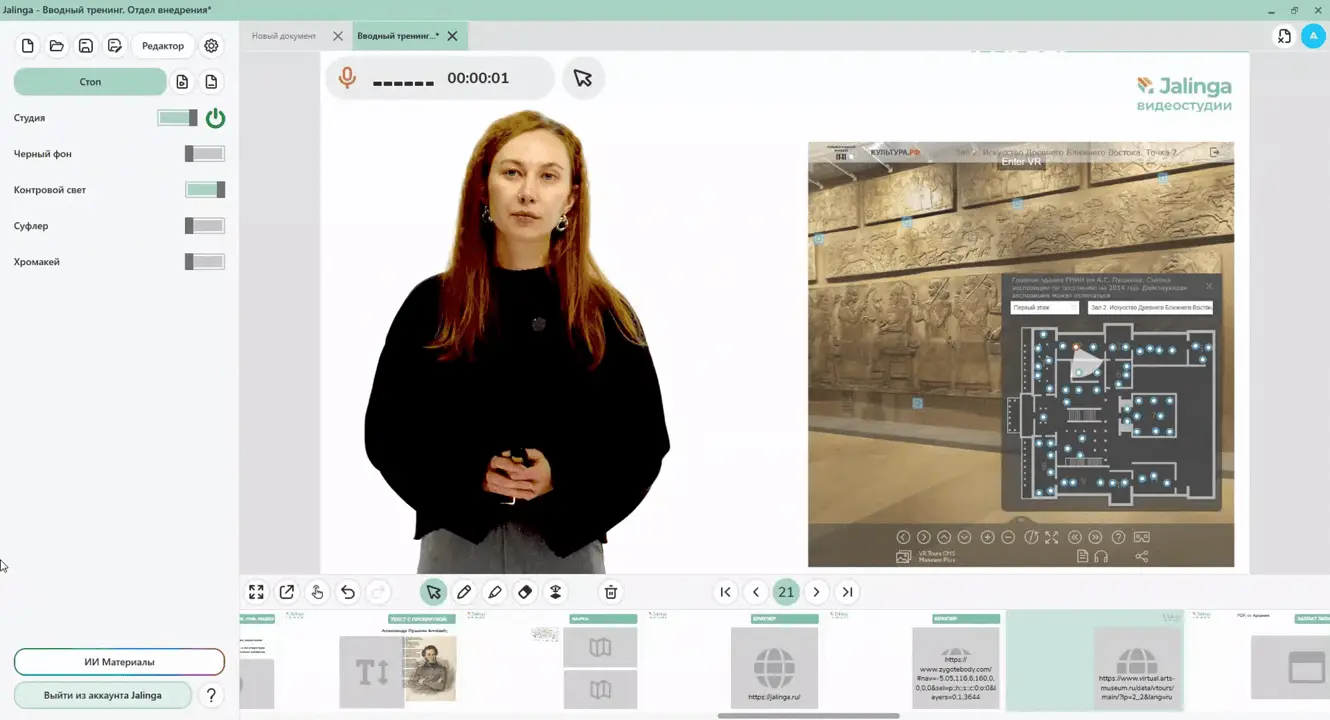This screenshot has height=720, width=1330.
Task: Close the Вводный тренинг tab
Action: pos(453,36)
